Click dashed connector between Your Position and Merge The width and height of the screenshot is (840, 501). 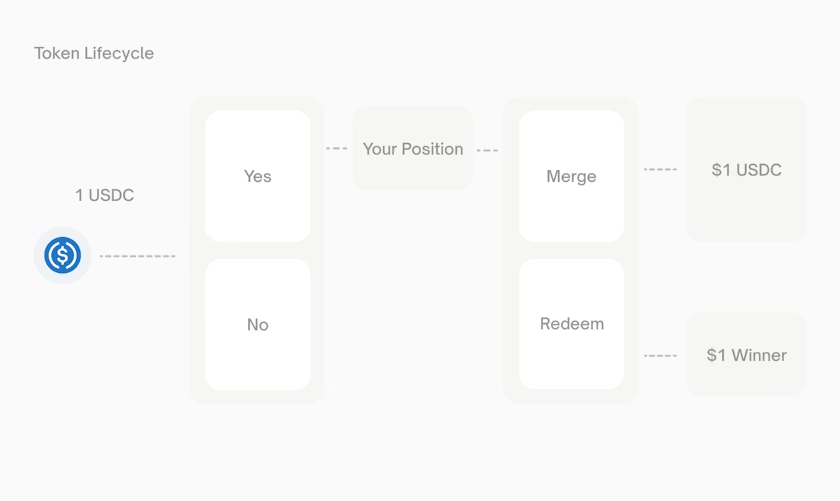point(487,150)
